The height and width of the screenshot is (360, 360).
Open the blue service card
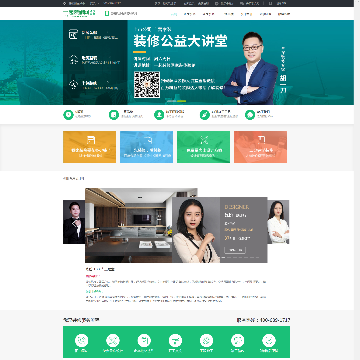coord(146,147)
